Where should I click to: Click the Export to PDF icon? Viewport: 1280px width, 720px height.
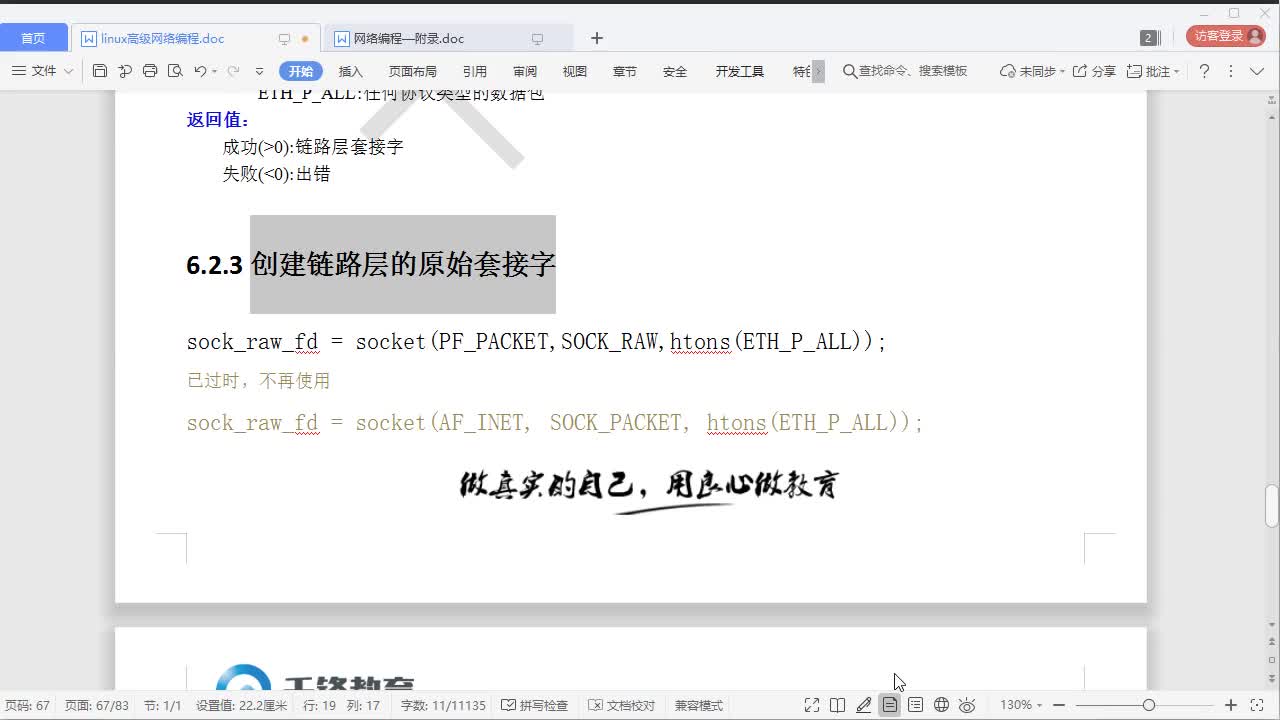[125, 71]
